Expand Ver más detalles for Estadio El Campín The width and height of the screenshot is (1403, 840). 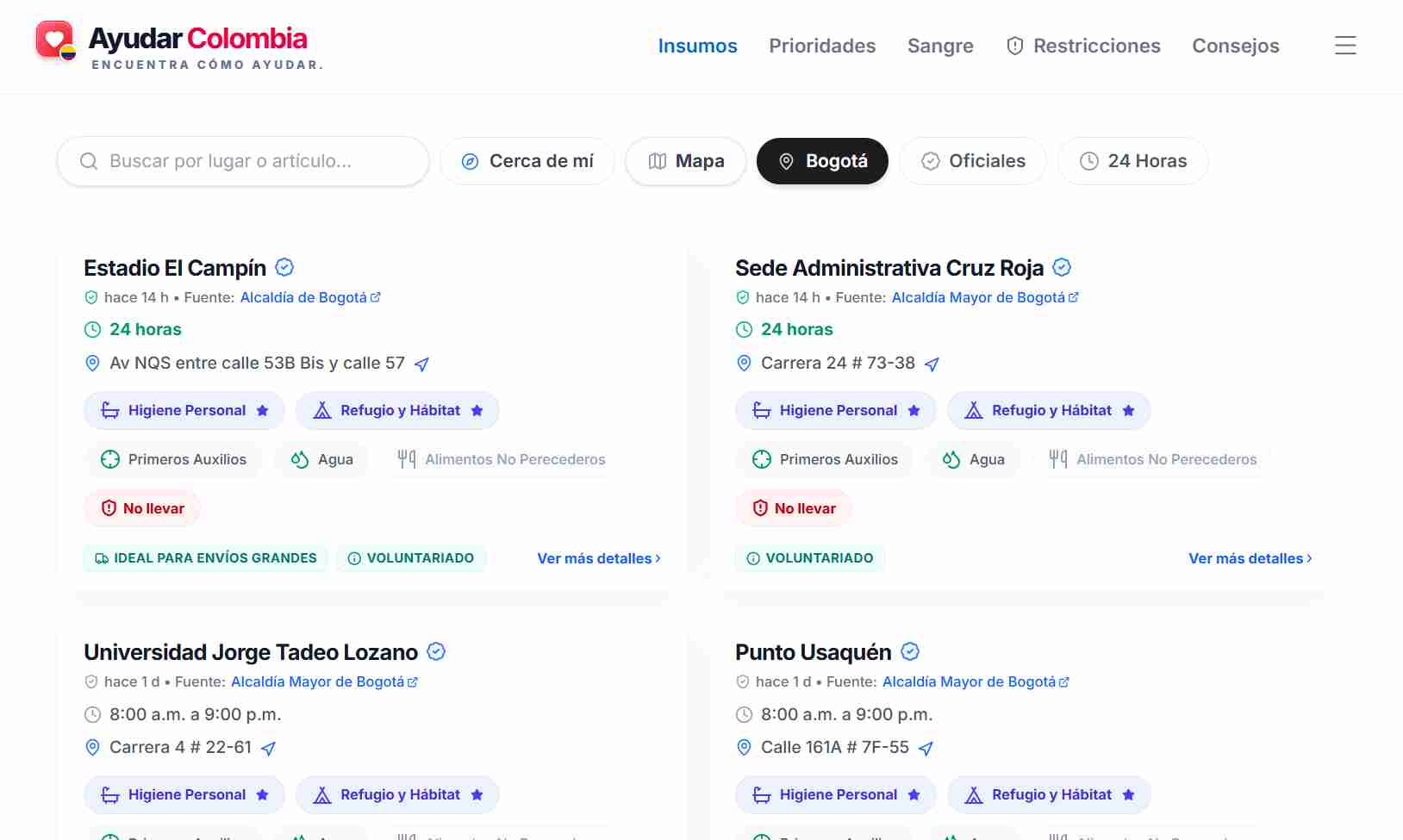(x=599, y=558)
